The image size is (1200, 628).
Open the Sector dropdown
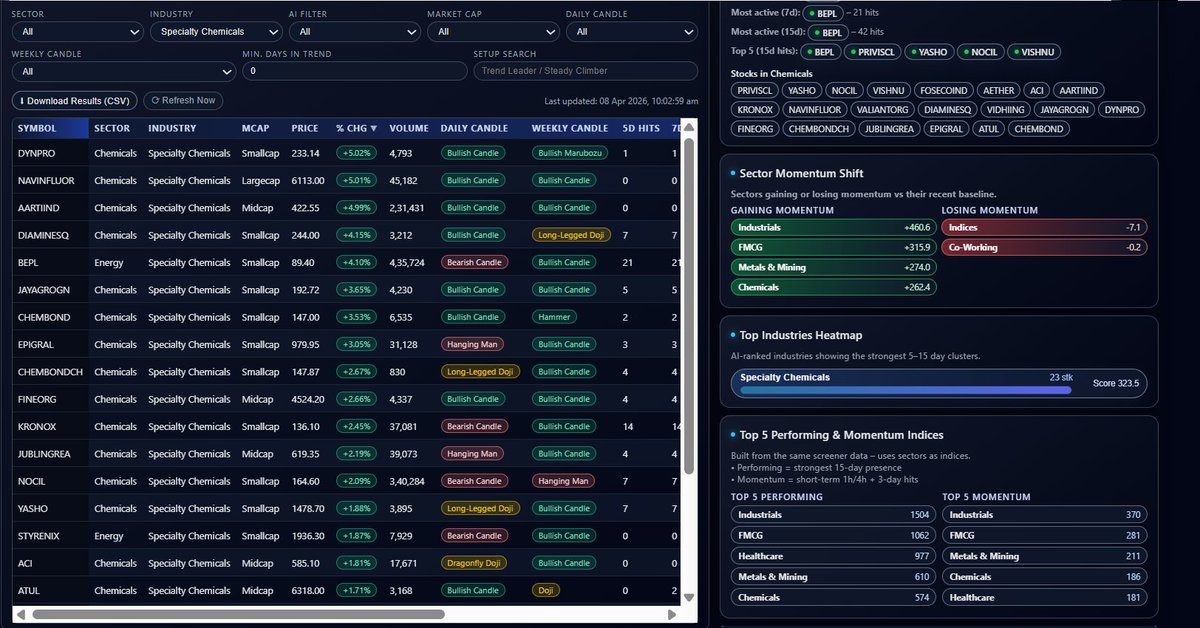(78, 32)
